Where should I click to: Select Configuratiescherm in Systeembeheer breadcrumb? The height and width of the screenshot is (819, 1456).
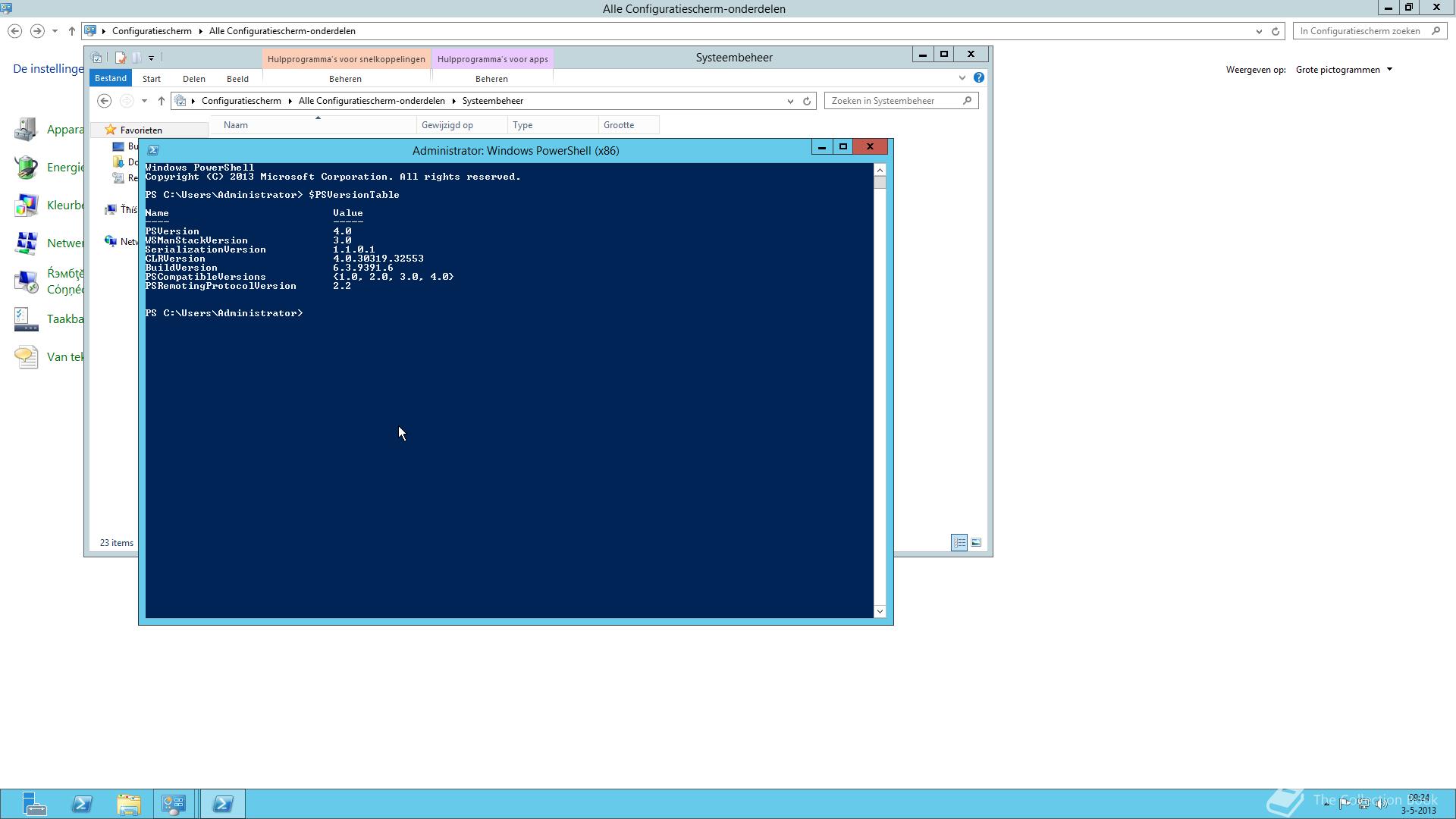241,101
